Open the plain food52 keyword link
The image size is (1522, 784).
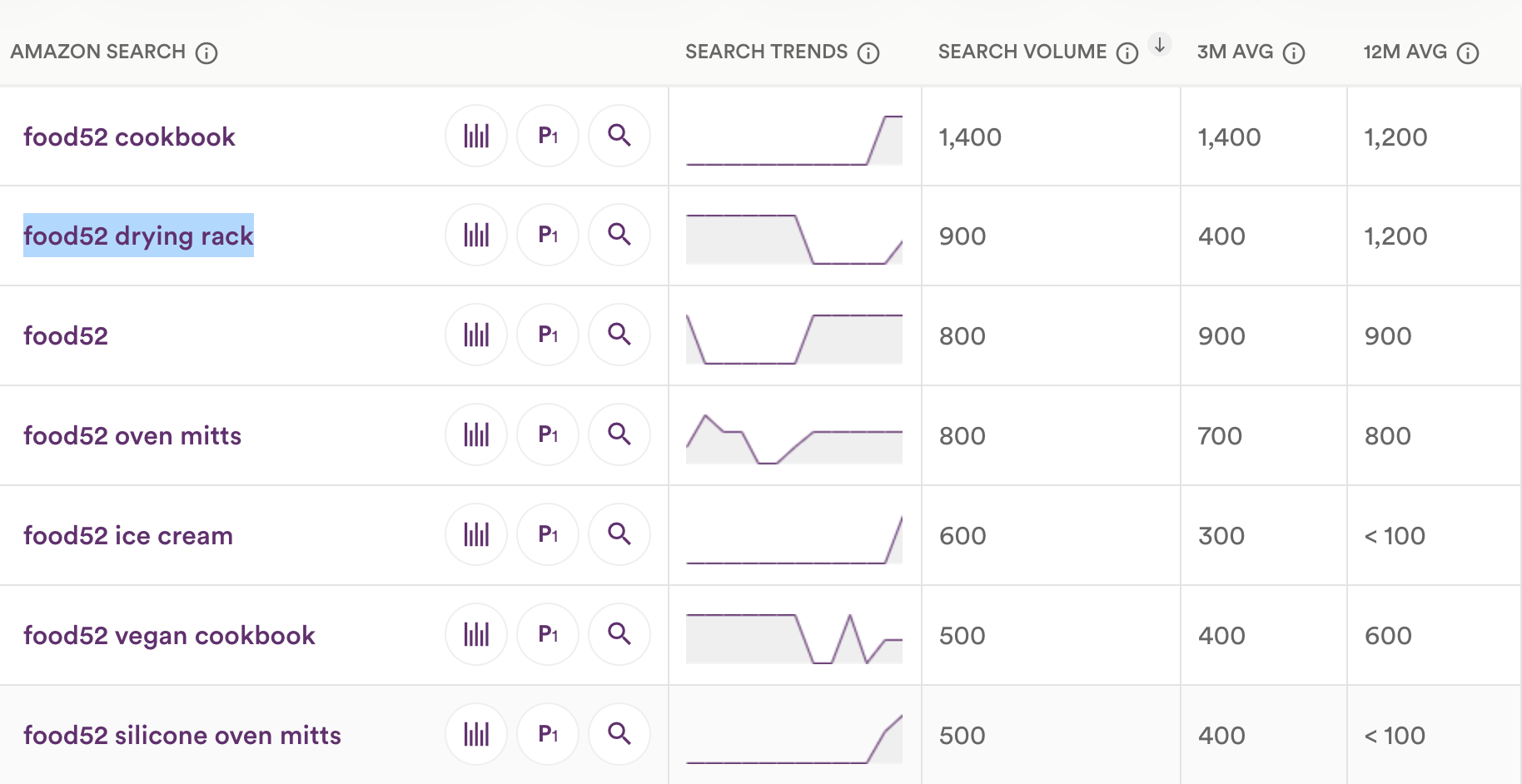(66, 335)
